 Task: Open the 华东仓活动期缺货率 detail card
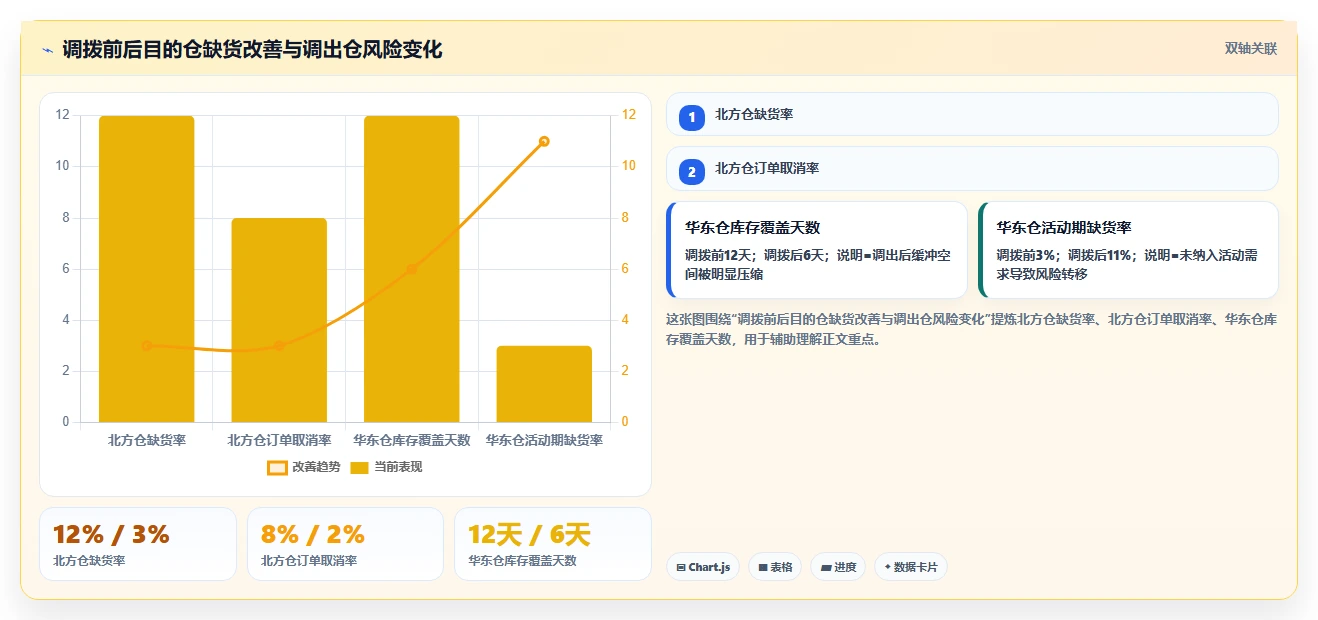[x=1128, y=250]
